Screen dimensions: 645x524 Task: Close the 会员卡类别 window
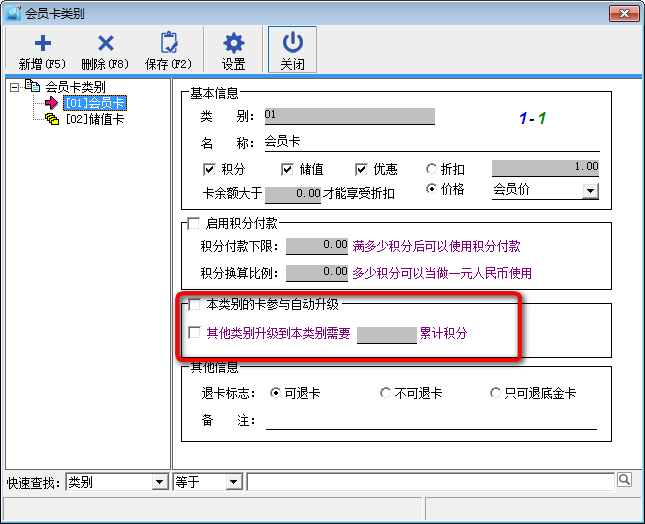point(624,14)
